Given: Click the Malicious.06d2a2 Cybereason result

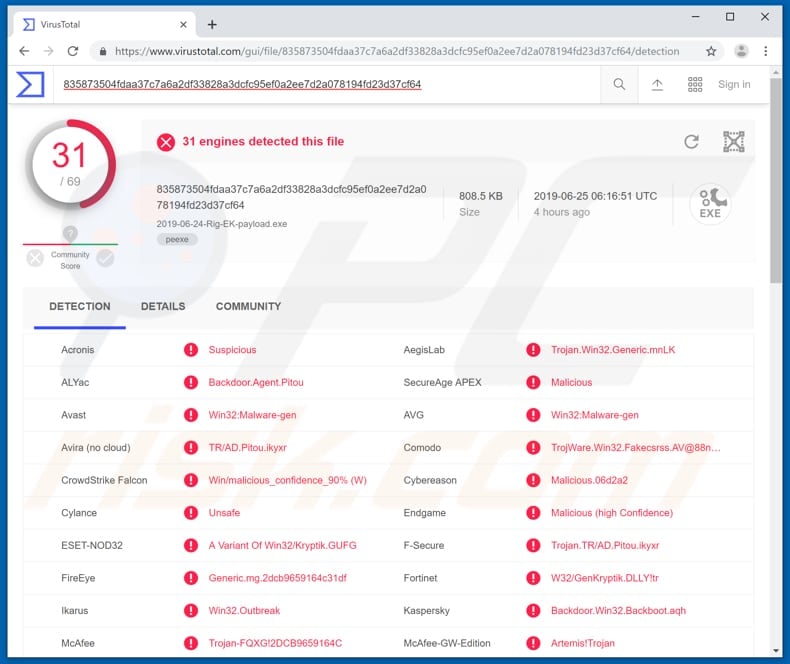Looking at the screenshot, I should tap(589, 480).
